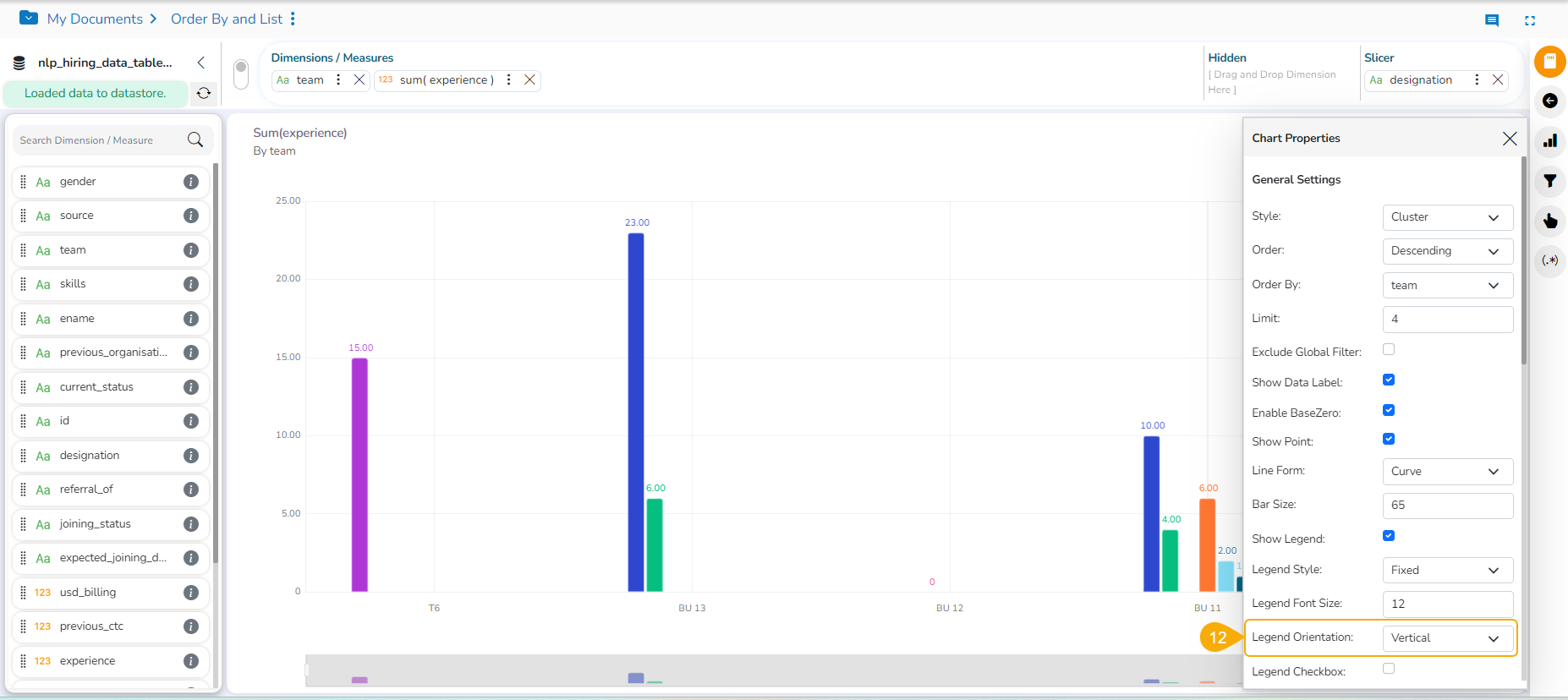Select the id field in the list
1568x700 pixels.
111,421
